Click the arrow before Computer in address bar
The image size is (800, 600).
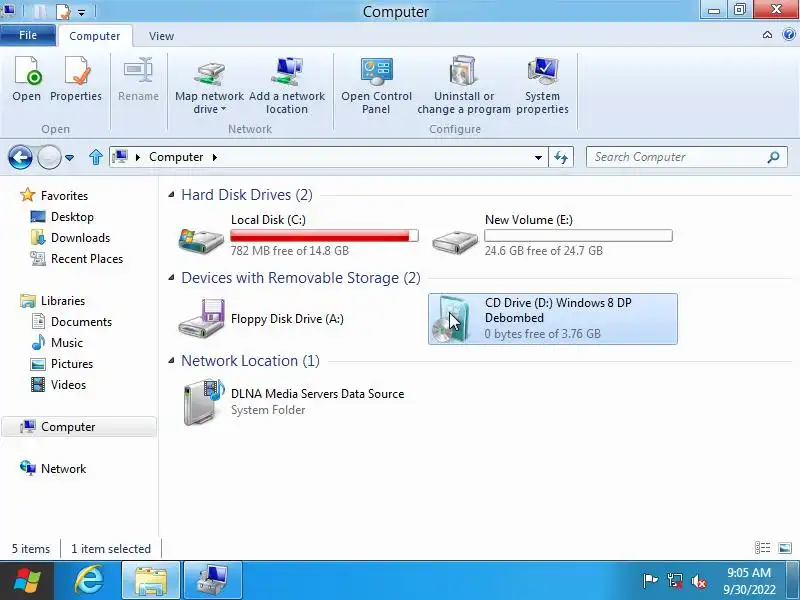point(138,157)
